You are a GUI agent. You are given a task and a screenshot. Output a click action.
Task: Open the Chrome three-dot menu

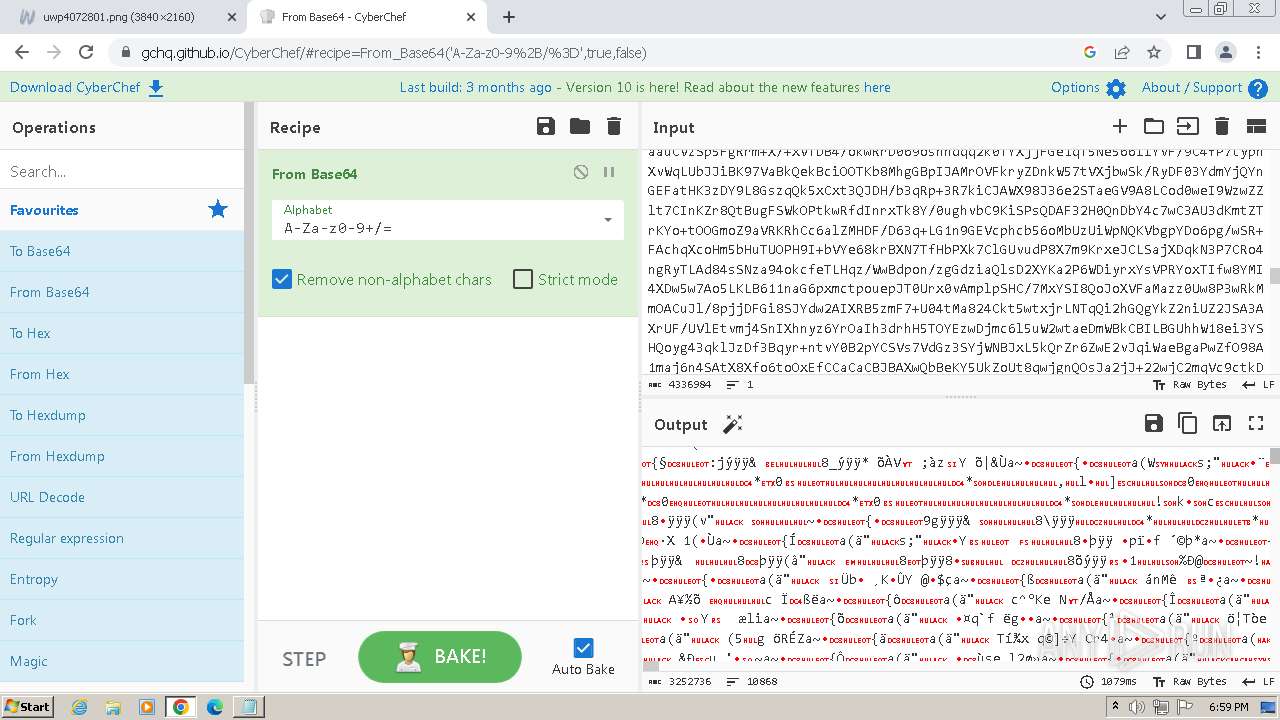1257,52
